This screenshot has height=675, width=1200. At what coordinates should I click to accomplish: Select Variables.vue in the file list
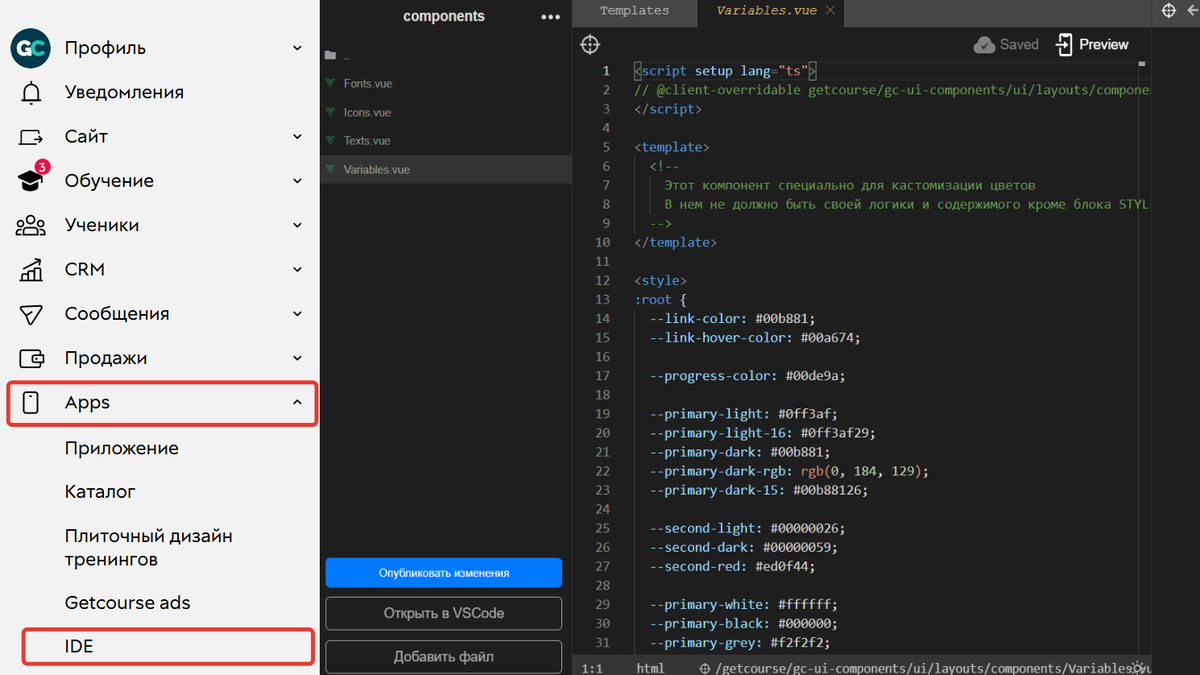tap(446, 170)
